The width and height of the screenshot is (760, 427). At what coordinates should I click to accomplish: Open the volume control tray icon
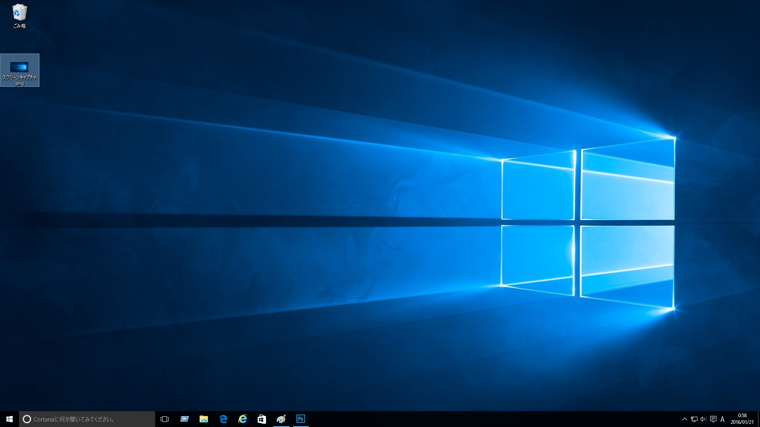pyautogui.click(x=703, y=419)
